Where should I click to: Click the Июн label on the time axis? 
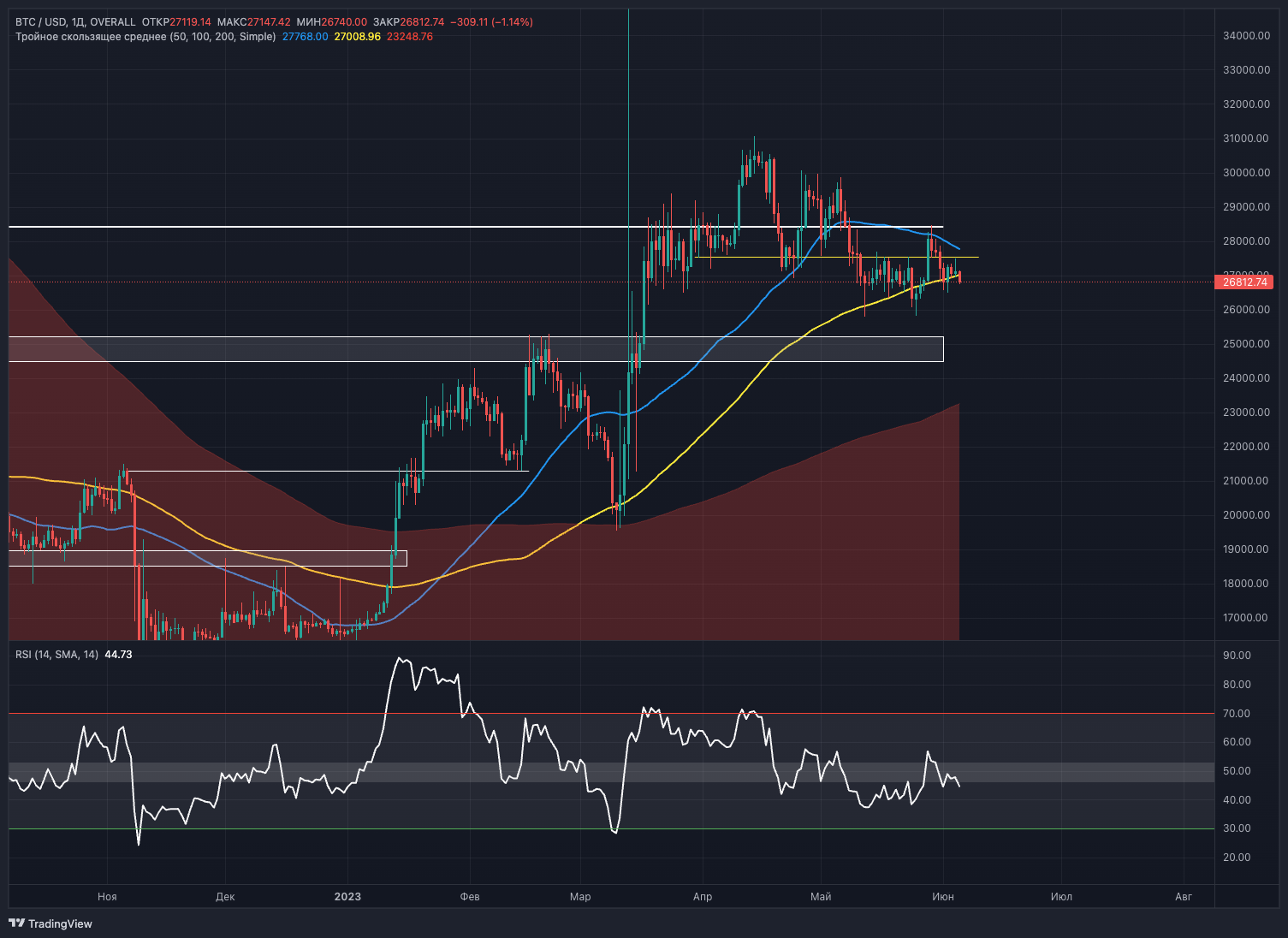click(x=942, y=897)
